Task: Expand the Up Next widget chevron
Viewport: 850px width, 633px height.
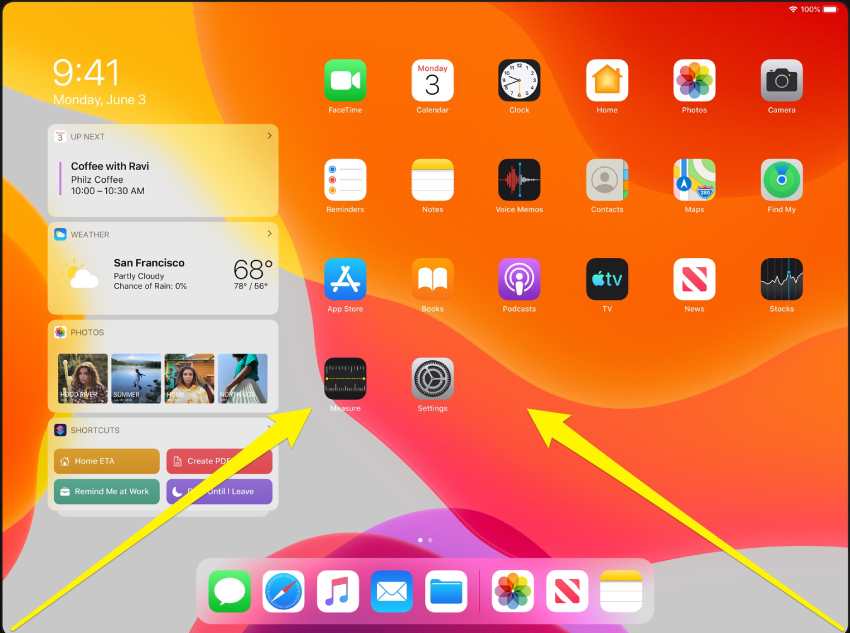Action: tap(269, 136)
